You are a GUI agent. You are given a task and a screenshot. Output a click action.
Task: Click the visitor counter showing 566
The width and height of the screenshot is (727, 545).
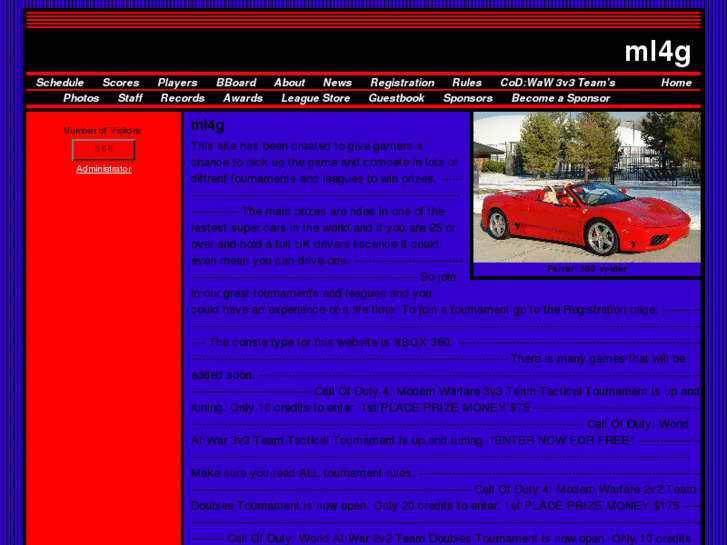coord(104,149)
